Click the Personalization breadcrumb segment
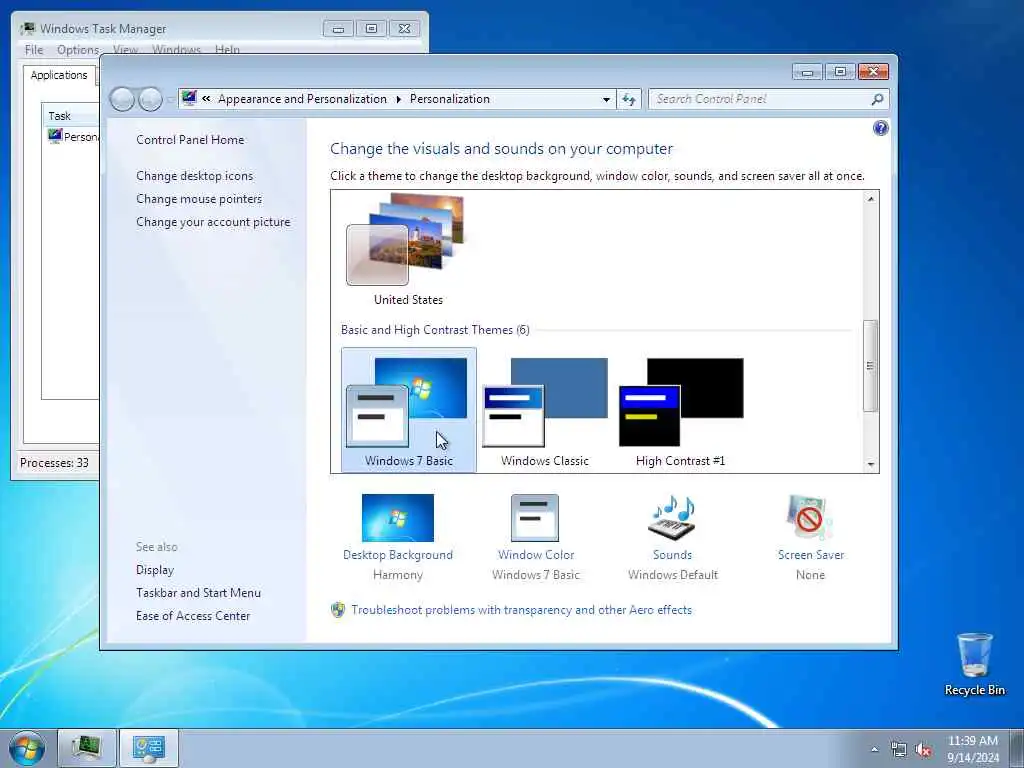The width and height of the screenshot is (1024, 768). pyautogui.click(x=450, y=99)
